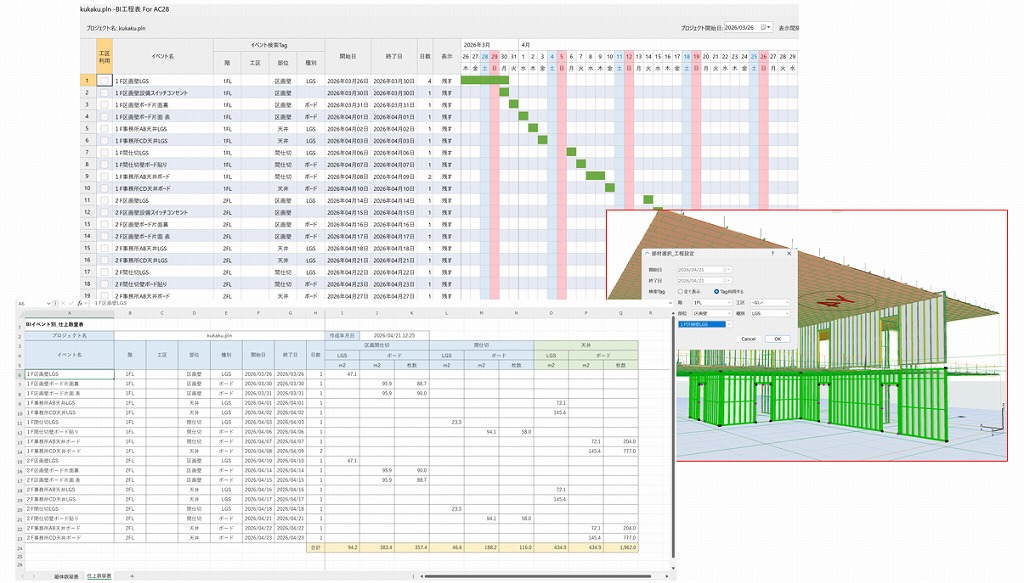Click the Cancel button in dialog
This screenshot has height=583, width=1024.
point(748,339)
